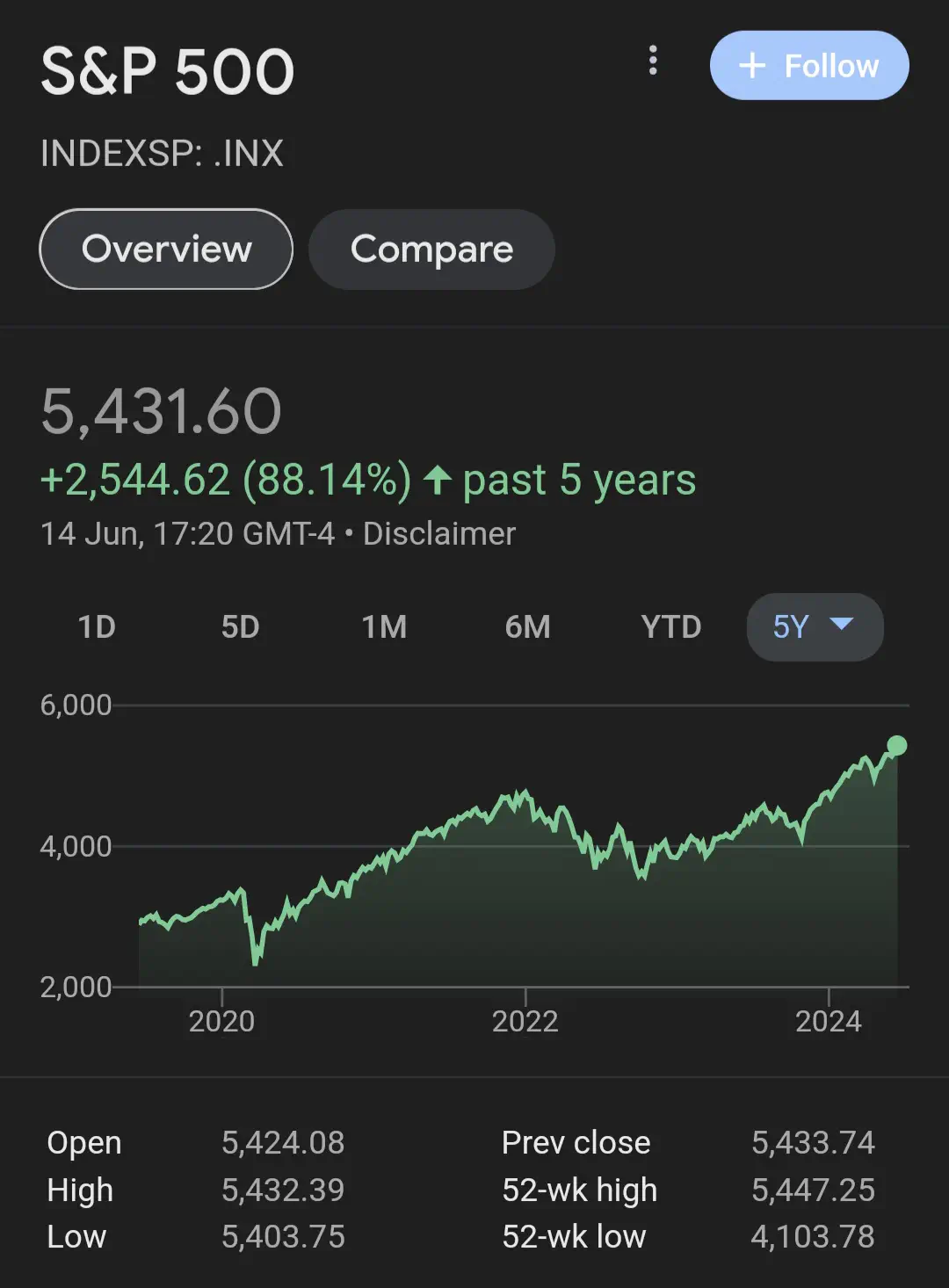
Task: Open the Disclaimer link
Action: pyautogui.click(x=438, y=534)
